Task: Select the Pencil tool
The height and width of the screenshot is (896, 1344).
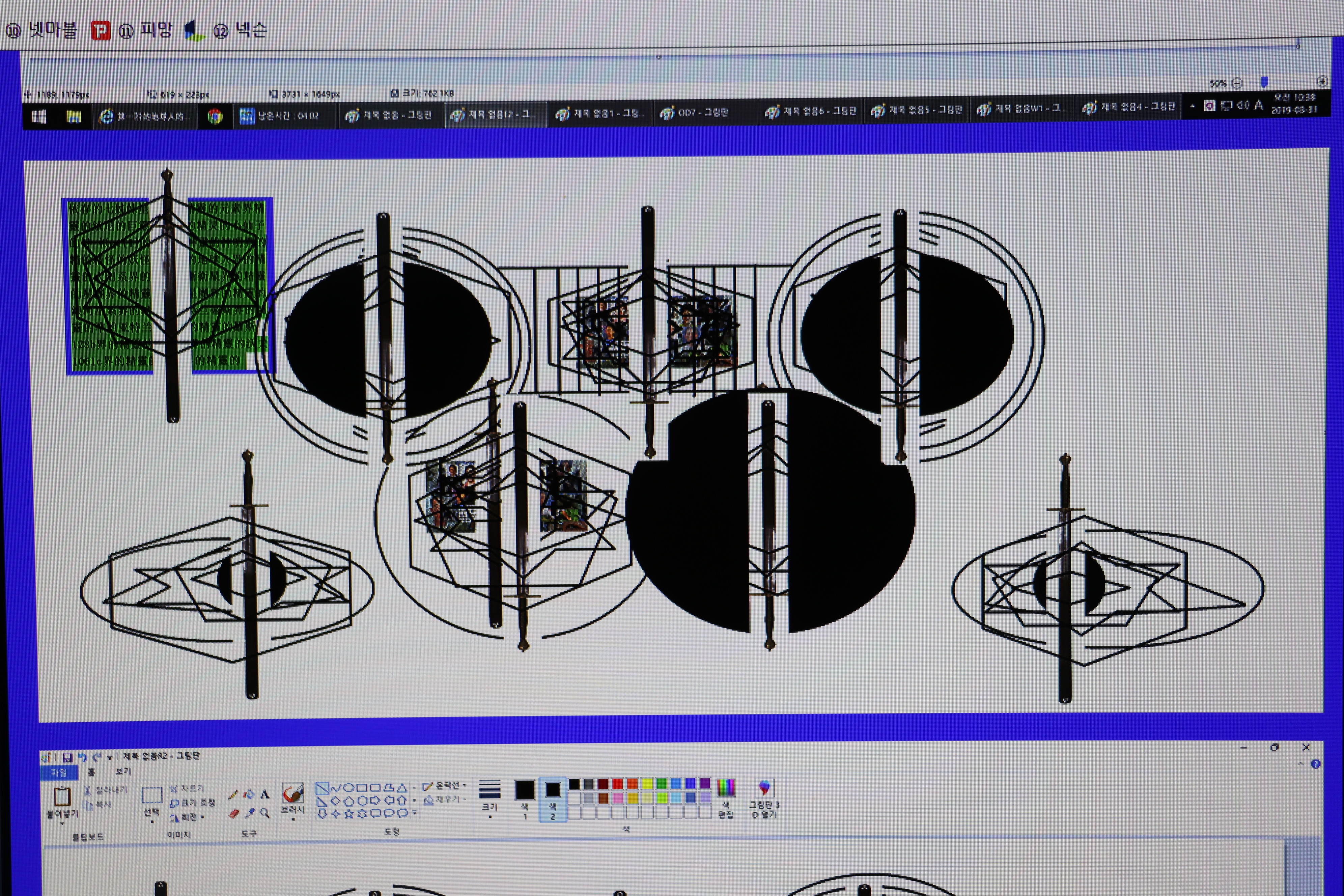Action: pyautogui.click(x=232, y=795)
